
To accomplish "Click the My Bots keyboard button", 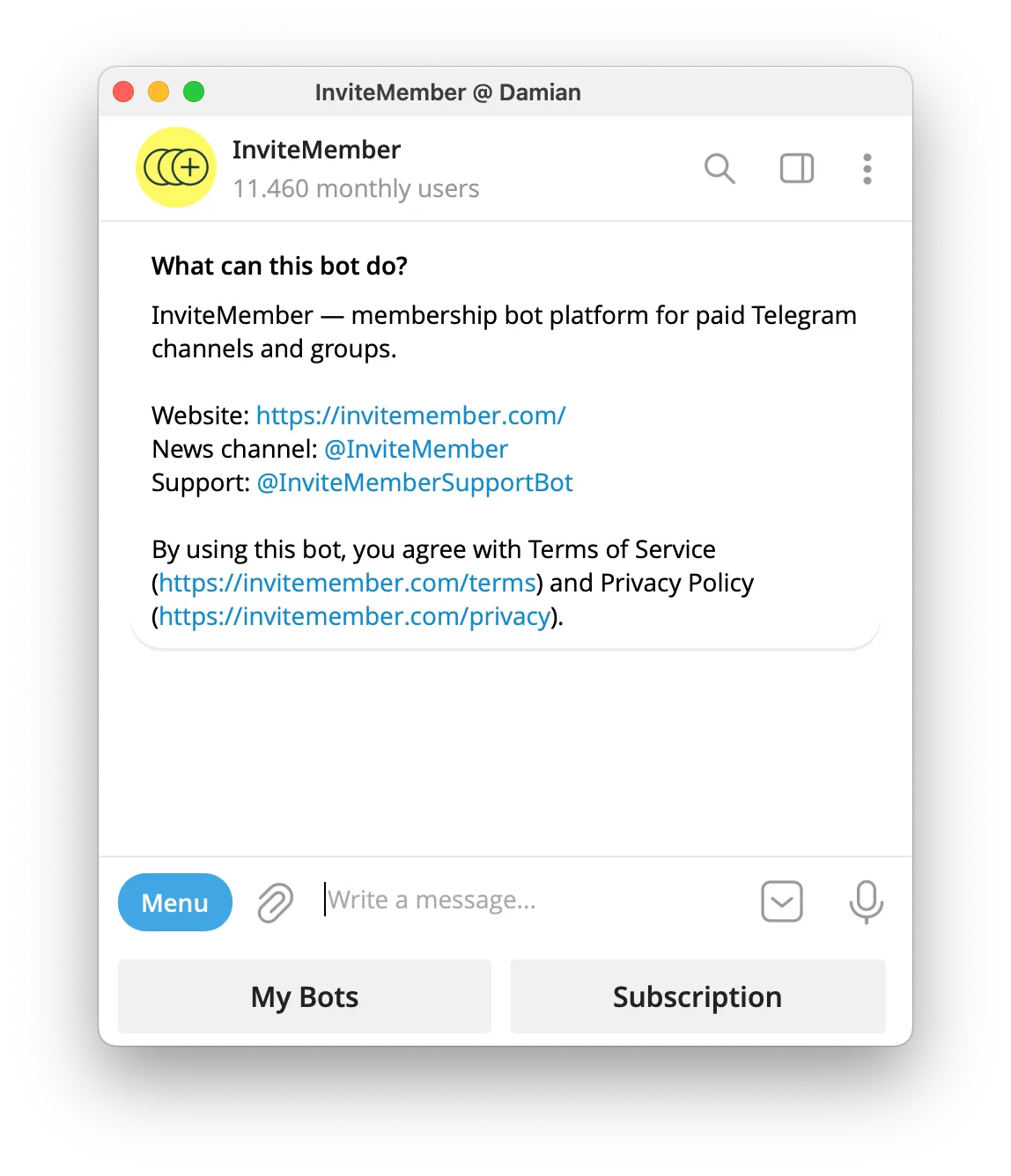I will pyautogui.click(x=305, y=996).
